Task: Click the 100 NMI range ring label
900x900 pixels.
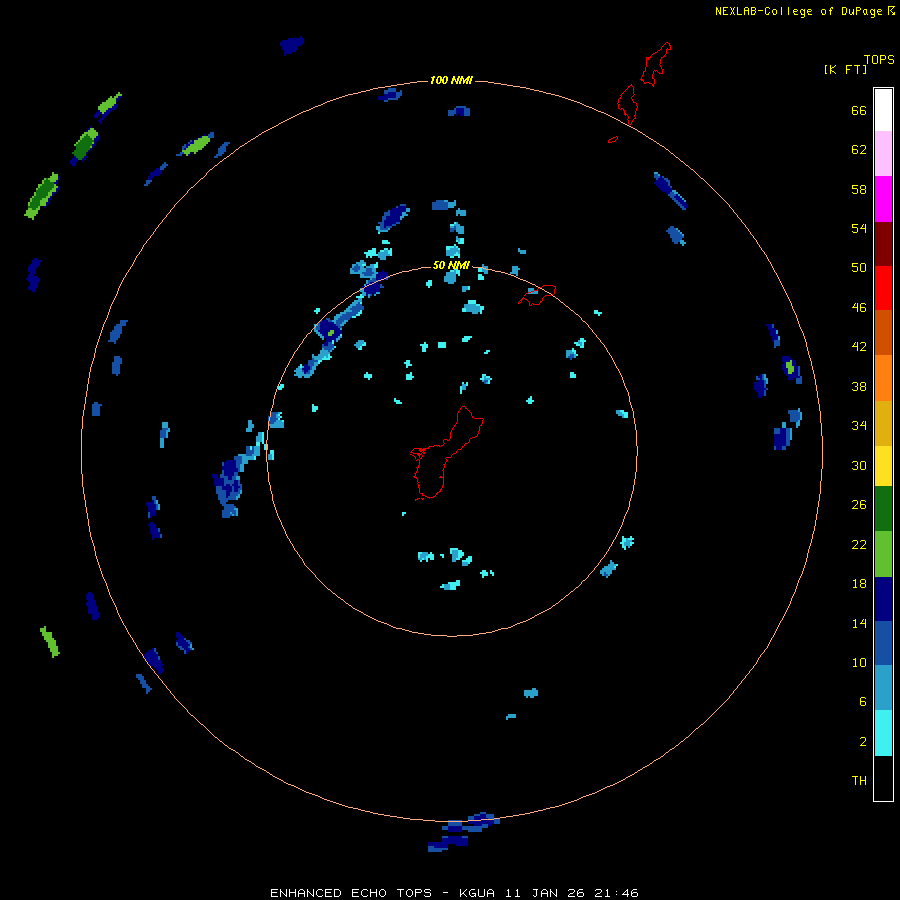Action: (451, 80)
